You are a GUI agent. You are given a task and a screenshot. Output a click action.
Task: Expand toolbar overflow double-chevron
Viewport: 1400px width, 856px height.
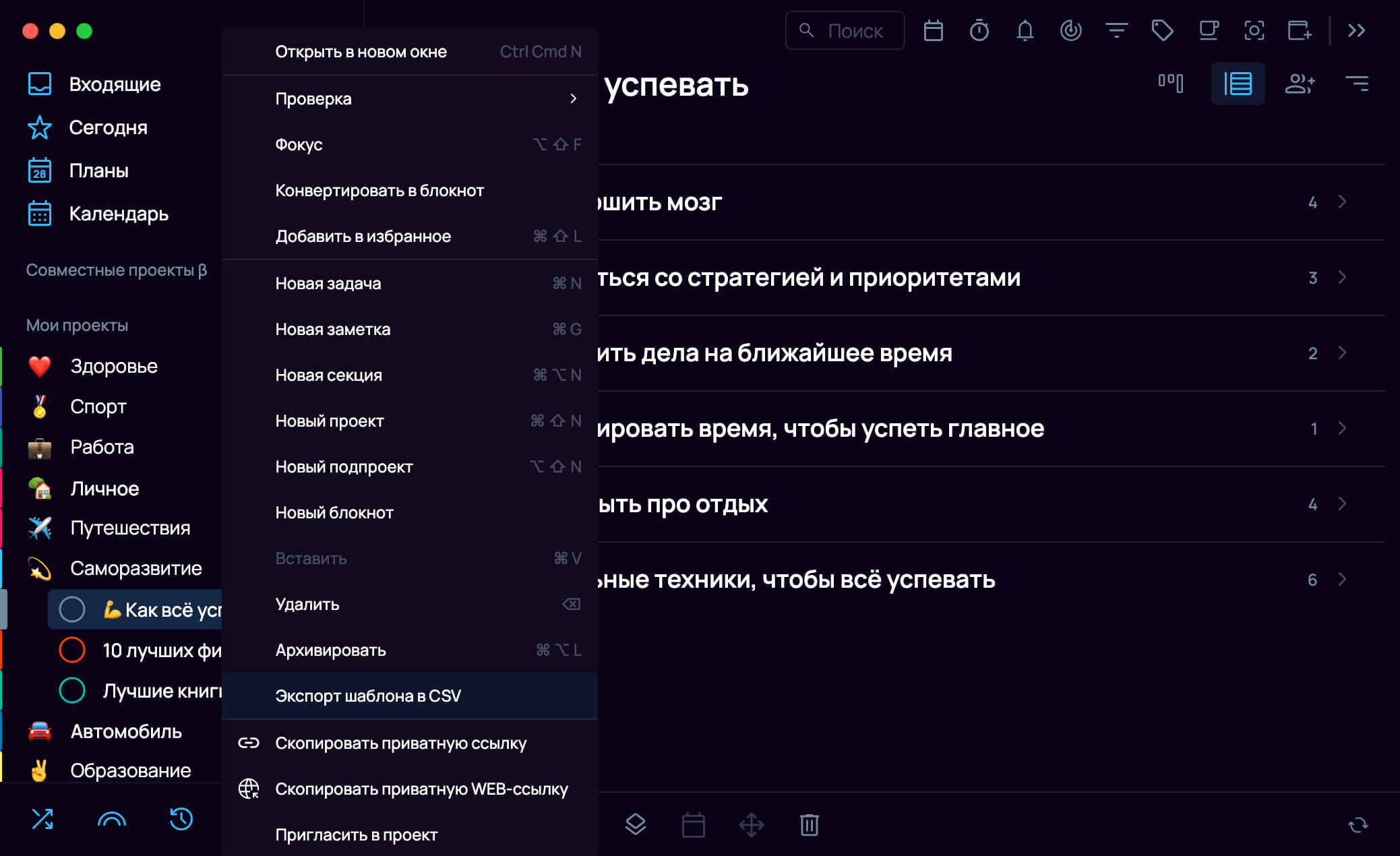click(x=1356, y=30)
